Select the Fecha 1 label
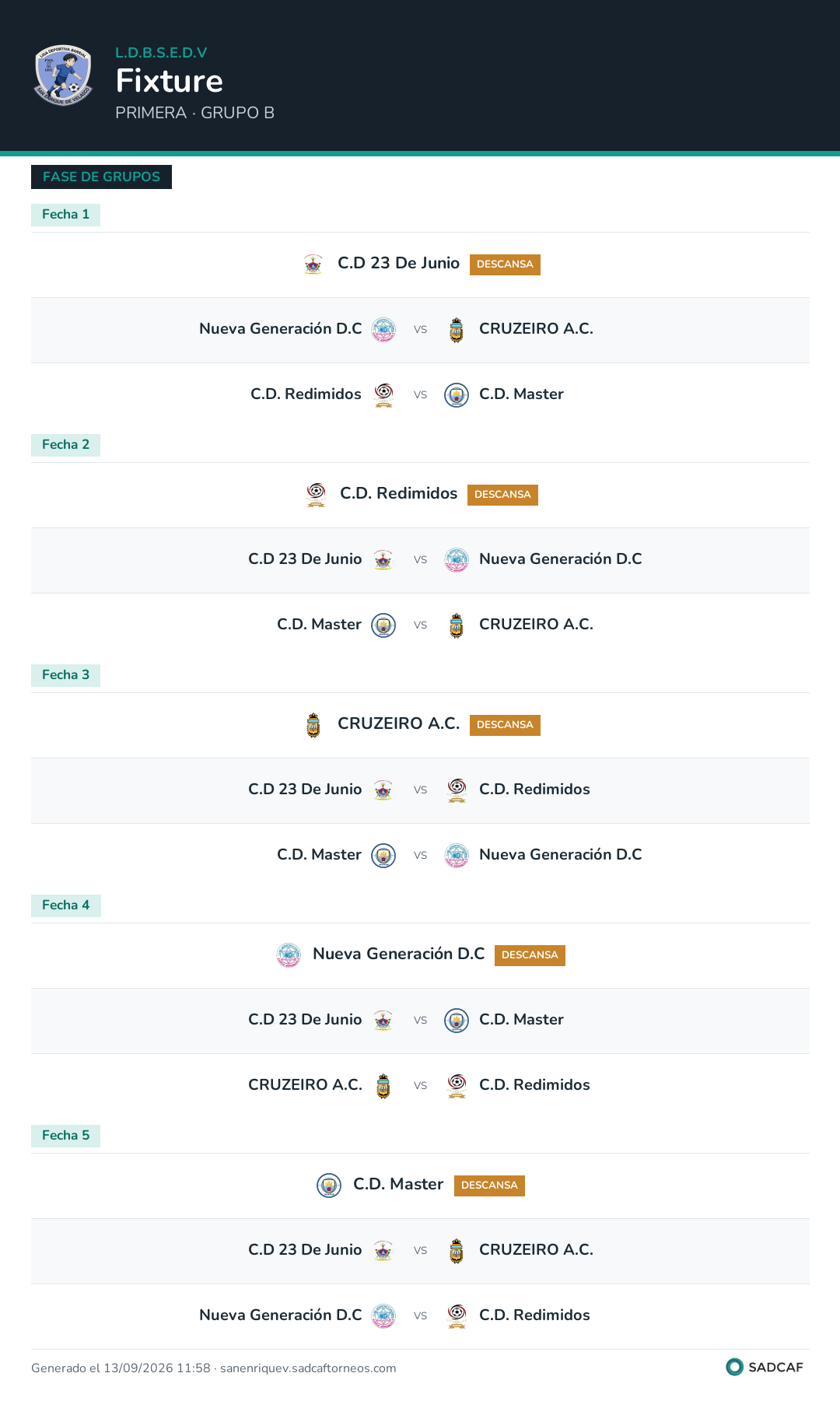Image resolution: width=840 pixels, height=1408 pixels. click(65, 215)
